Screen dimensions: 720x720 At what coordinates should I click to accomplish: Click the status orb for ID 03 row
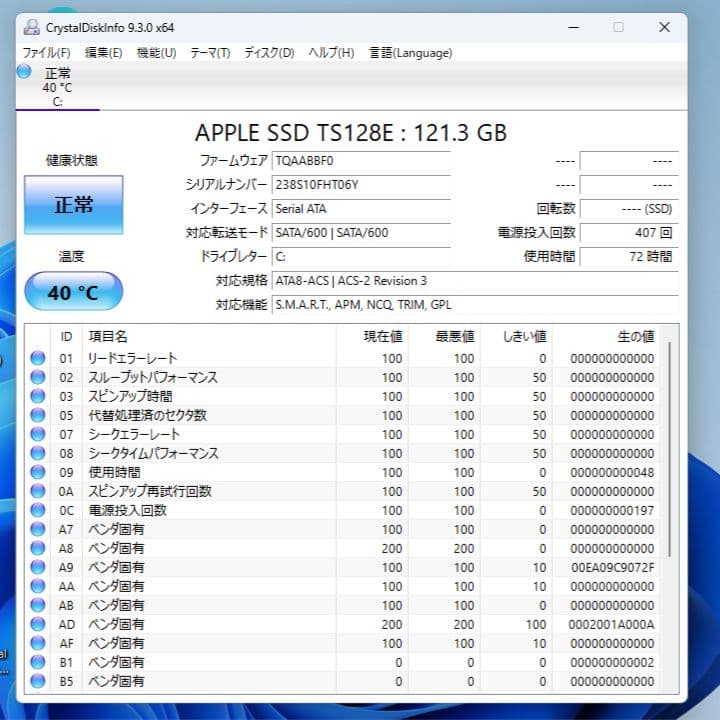point(38,396)
